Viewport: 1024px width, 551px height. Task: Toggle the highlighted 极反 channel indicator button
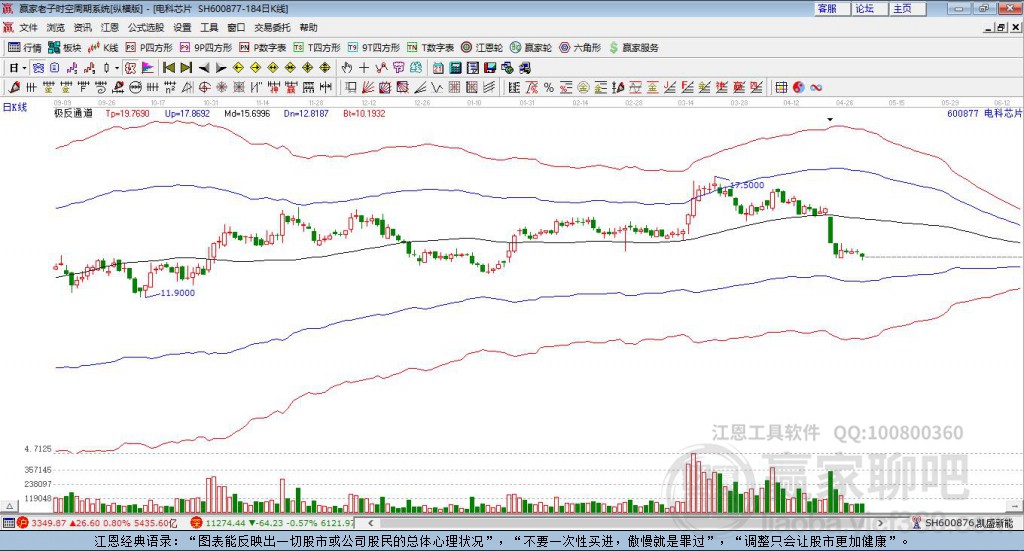coord(130,68)
